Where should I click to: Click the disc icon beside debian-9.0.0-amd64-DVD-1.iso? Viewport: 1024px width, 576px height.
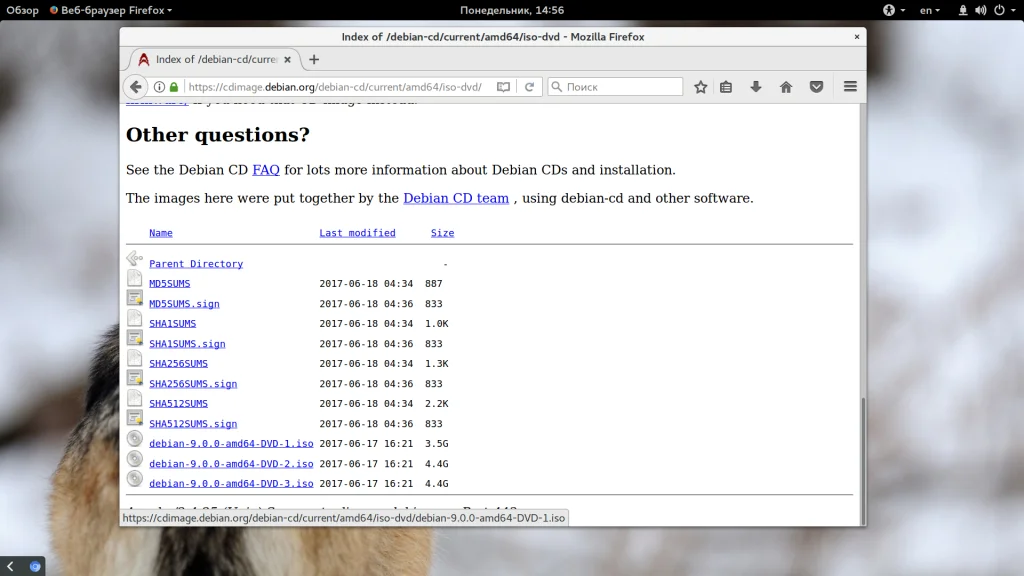(135, 439)
